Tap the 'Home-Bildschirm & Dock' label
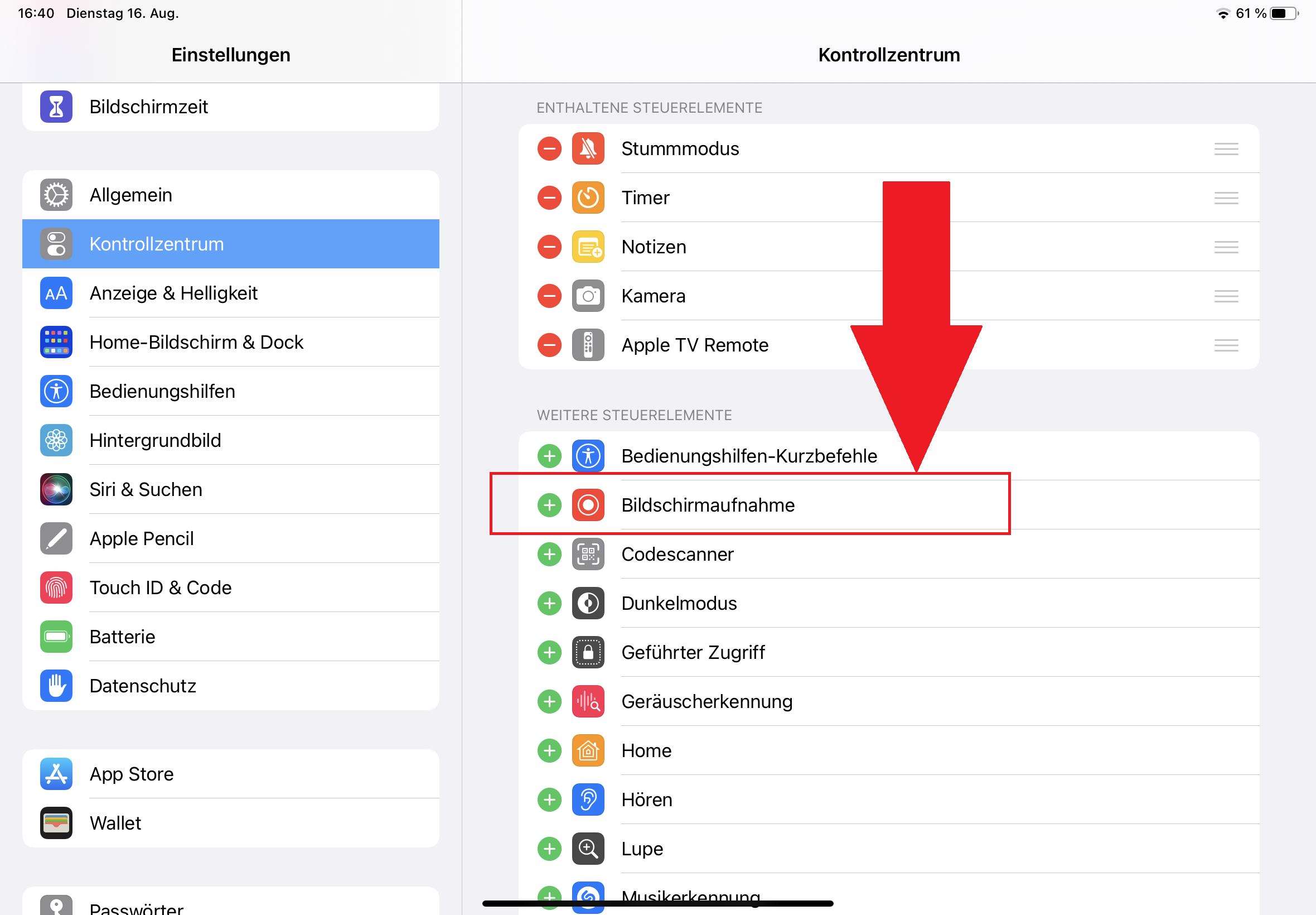The height and width of the screenshot is (915, 1316). (x=196, y=342)
